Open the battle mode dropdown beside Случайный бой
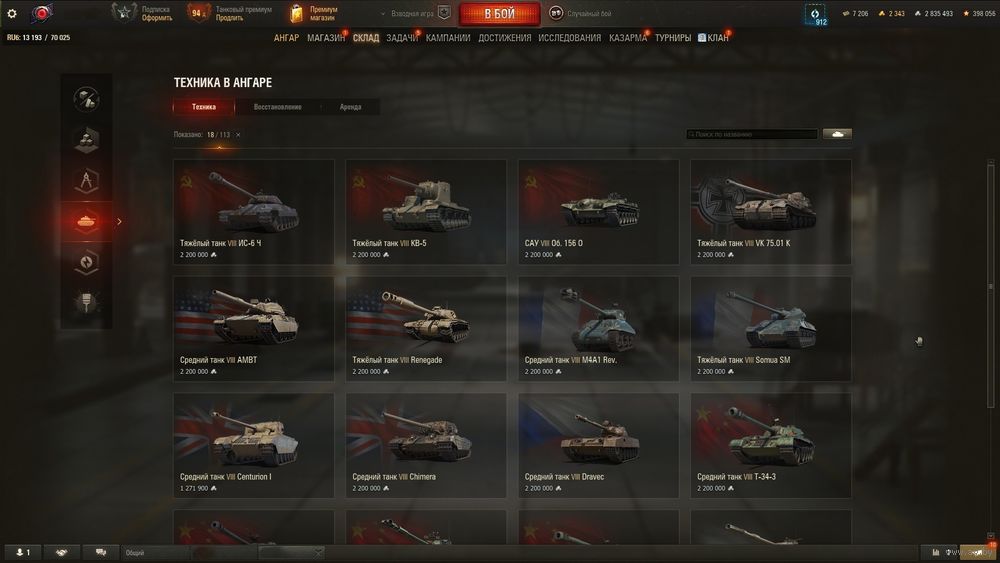 (x=556, y=13)
